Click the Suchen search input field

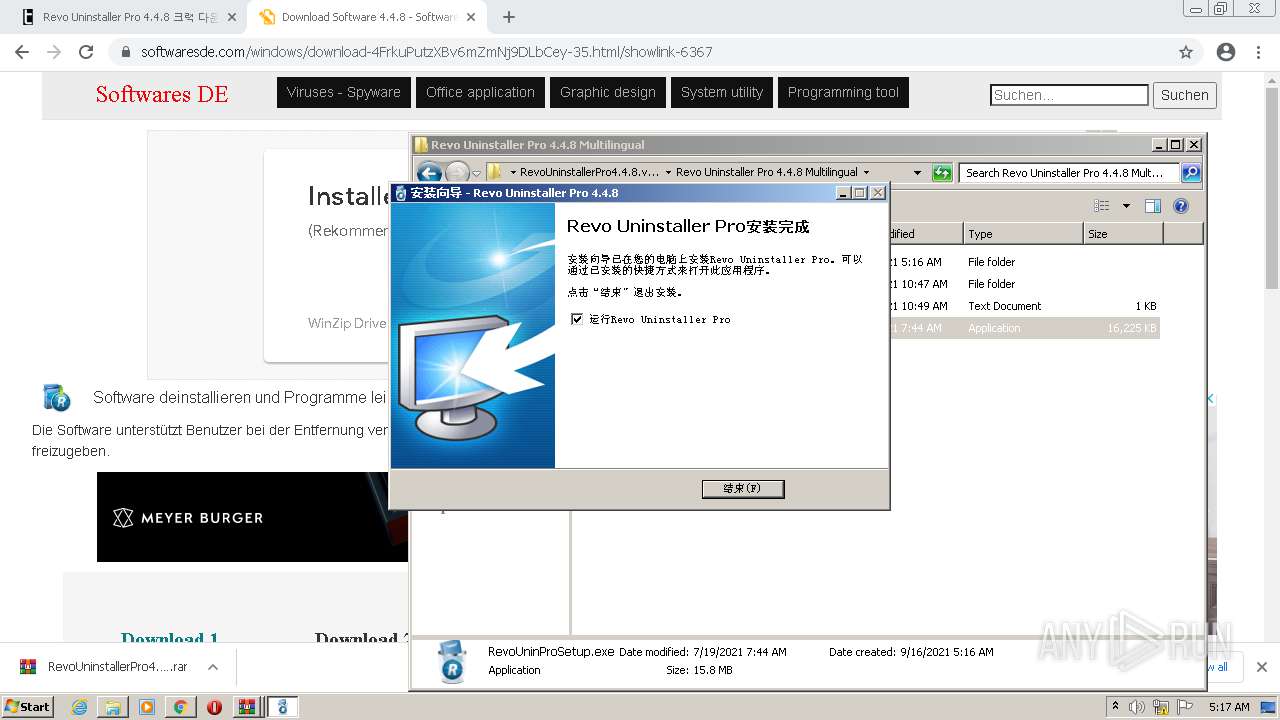point(1069,95)
